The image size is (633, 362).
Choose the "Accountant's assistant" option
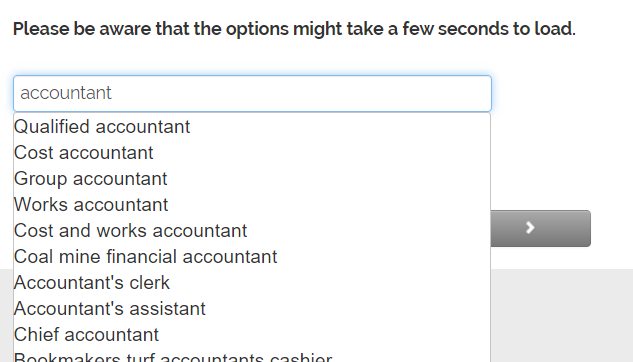252,309
